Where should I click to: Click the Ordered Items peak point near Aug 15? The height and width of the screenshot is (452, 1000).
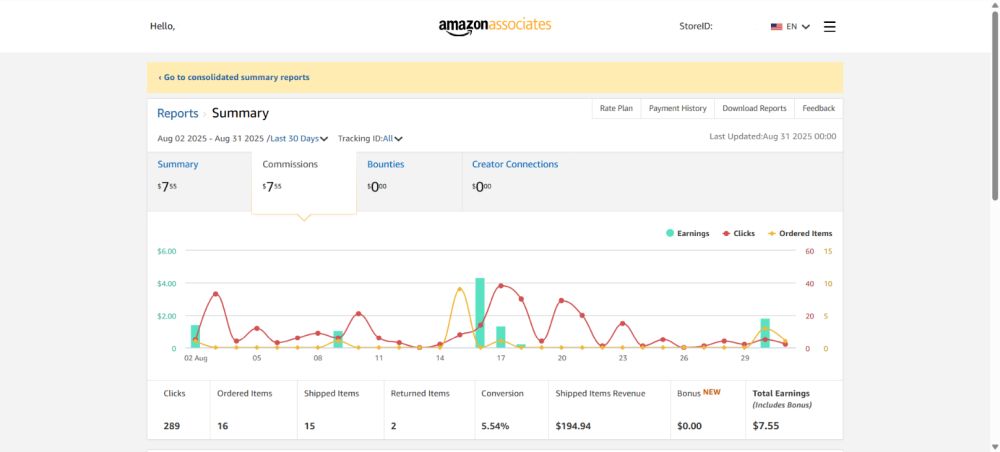click(459, 289)
